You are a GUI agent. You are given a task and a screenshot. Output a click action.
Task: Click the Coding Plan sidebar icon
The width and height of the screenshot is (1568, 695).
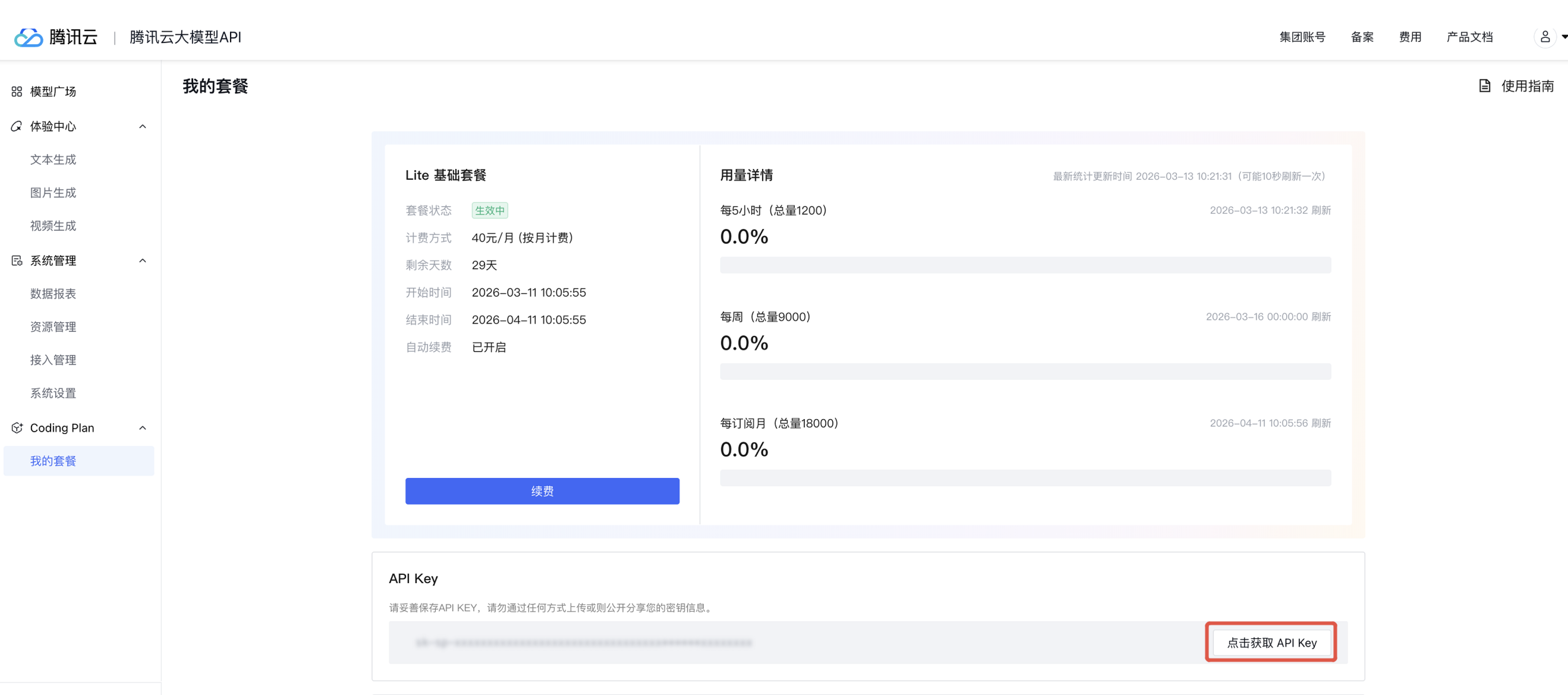(17, 428)
